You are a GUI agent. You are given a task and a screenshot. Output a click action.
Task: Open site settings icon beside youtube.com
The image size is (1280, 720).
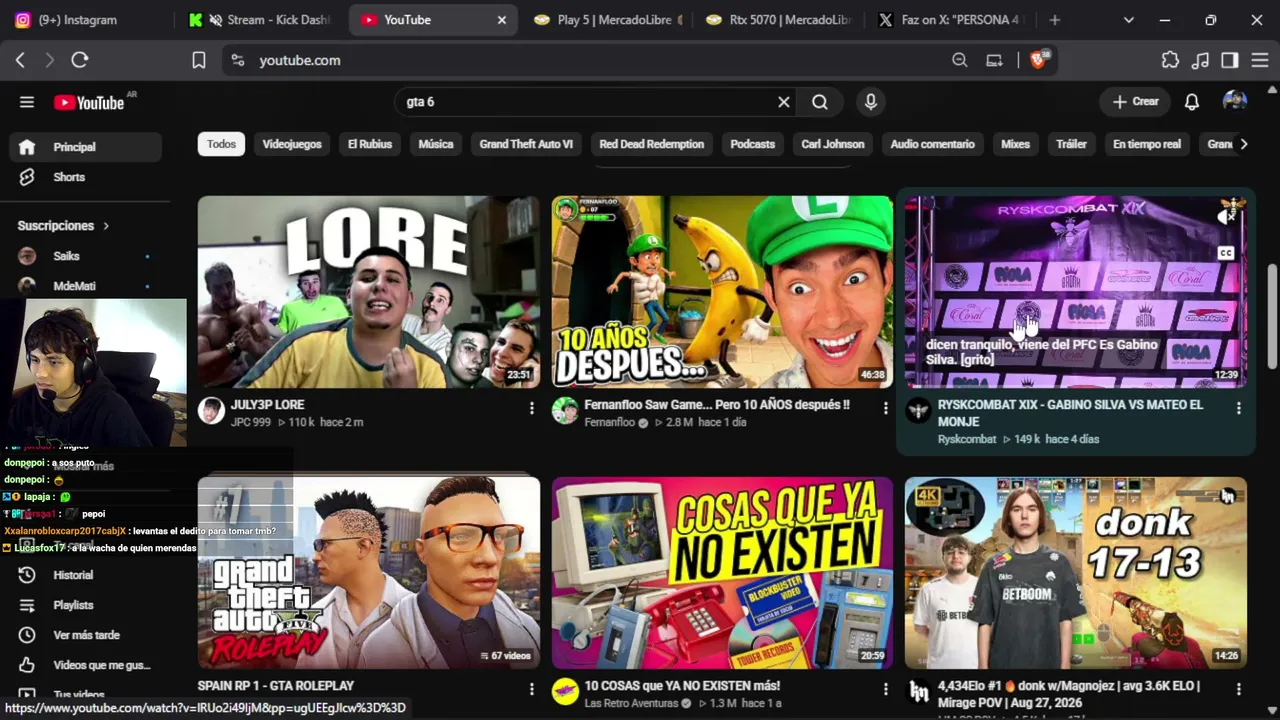(237, 60)
